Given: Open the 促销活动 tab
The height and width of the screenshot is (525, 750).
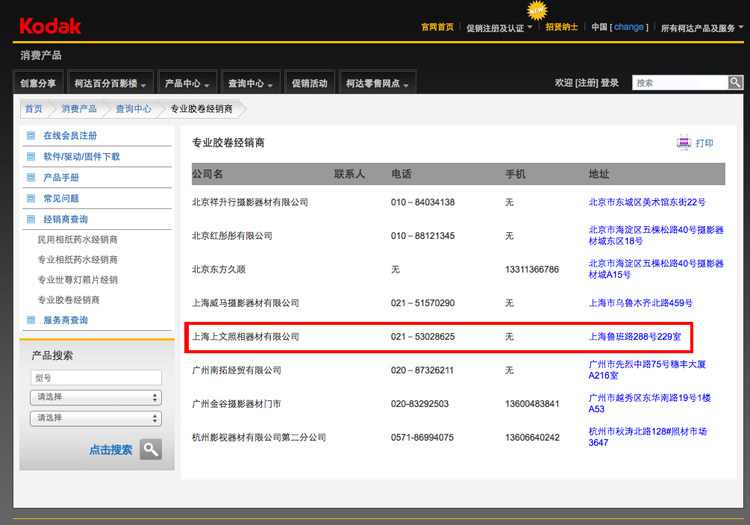Looking at the screenshot, I should (x=309, y=83).
